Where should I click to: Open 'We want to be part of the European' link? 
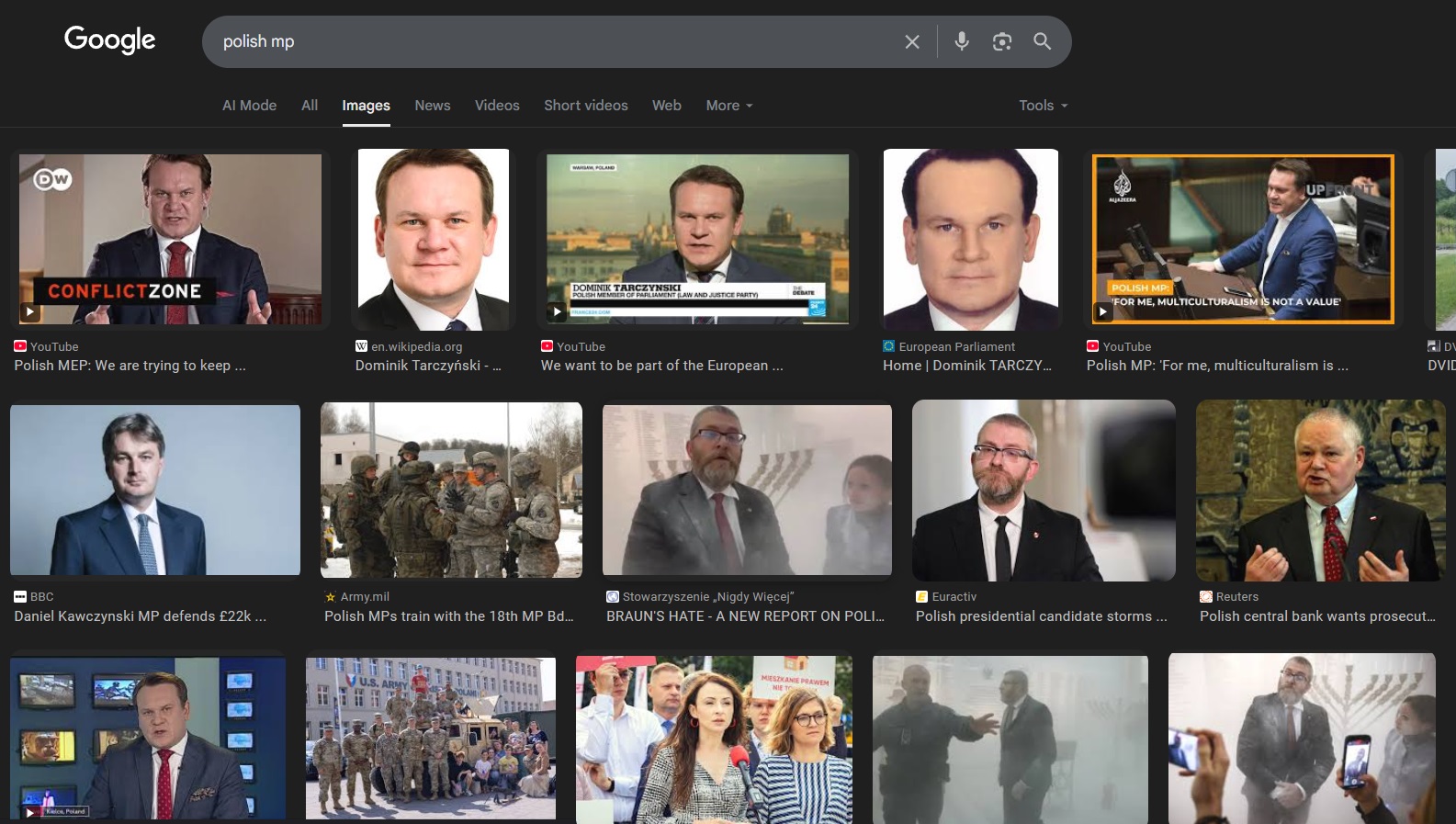pos(662,366)
